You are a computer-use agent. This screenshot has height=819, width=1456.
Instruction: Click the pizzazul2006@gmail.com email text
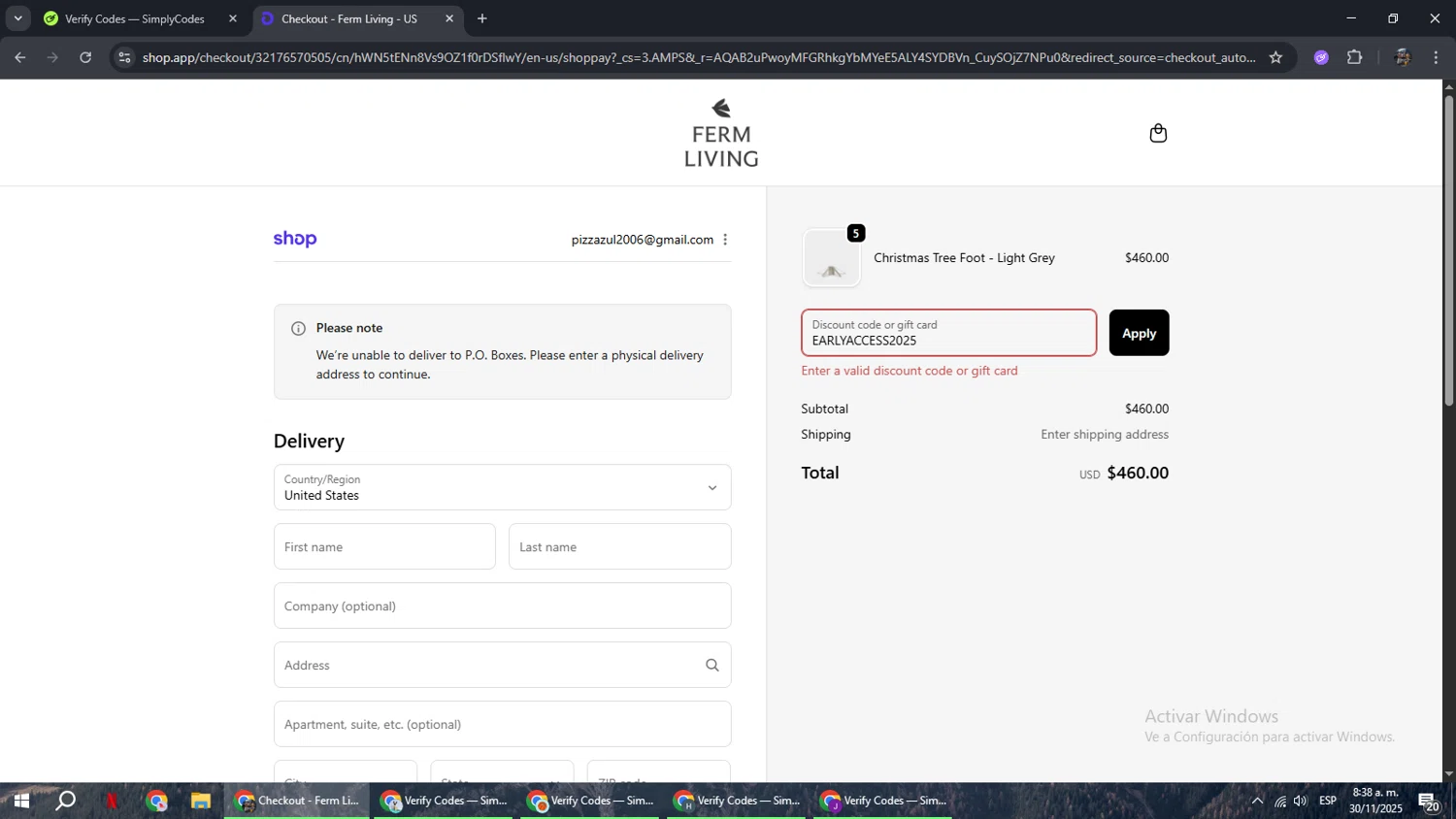click(642, 240)
